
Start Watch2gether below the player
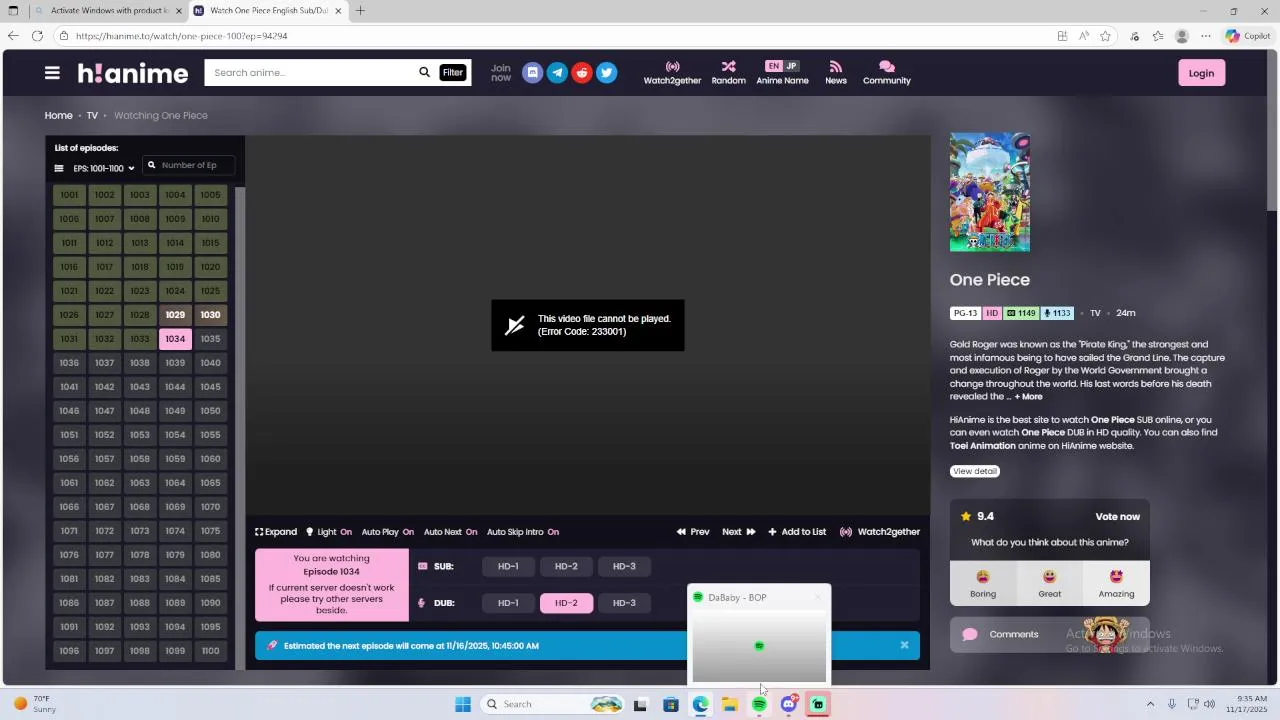[880, 532]
